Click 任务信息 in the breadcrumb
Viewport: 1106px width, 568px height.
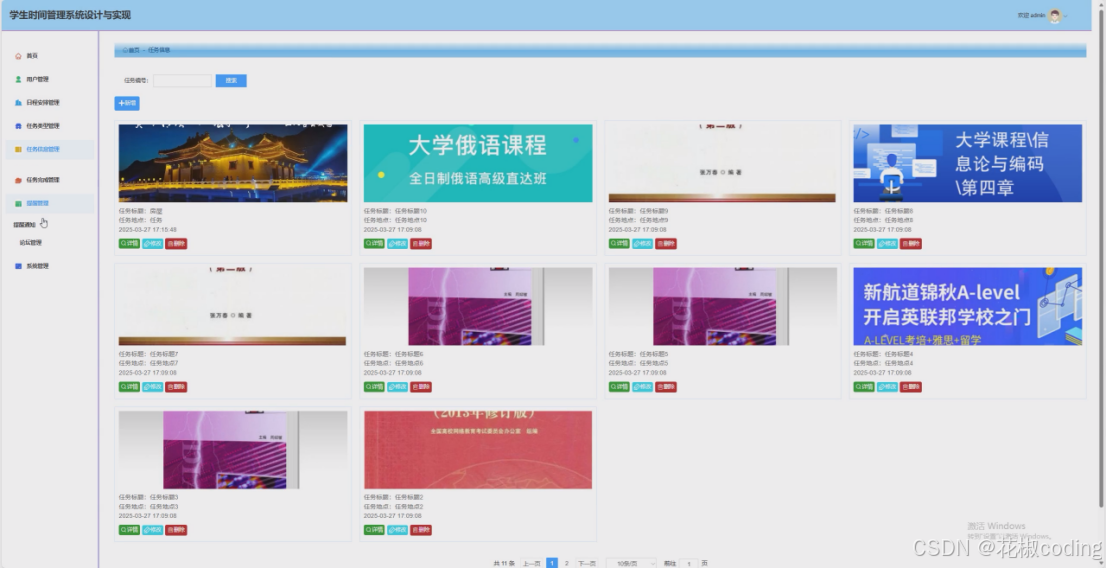pyautogui.click(x=159, y=50)
